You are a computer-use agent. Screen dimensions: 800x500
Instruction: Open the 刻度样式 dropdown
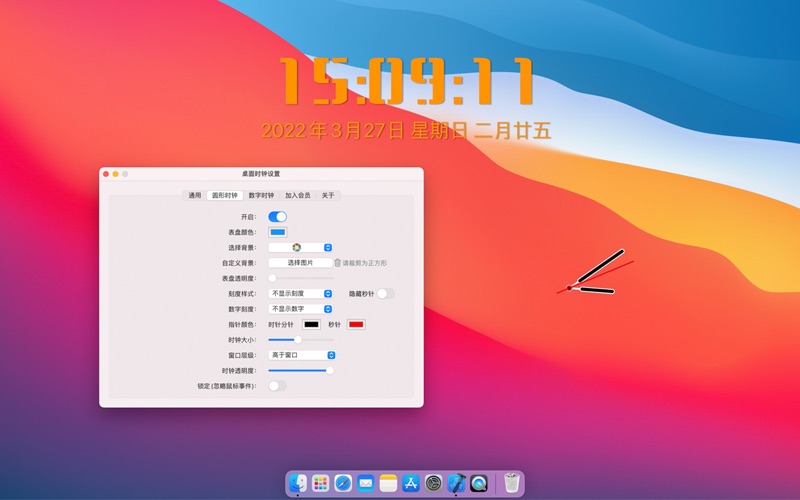tap(301, 293)
